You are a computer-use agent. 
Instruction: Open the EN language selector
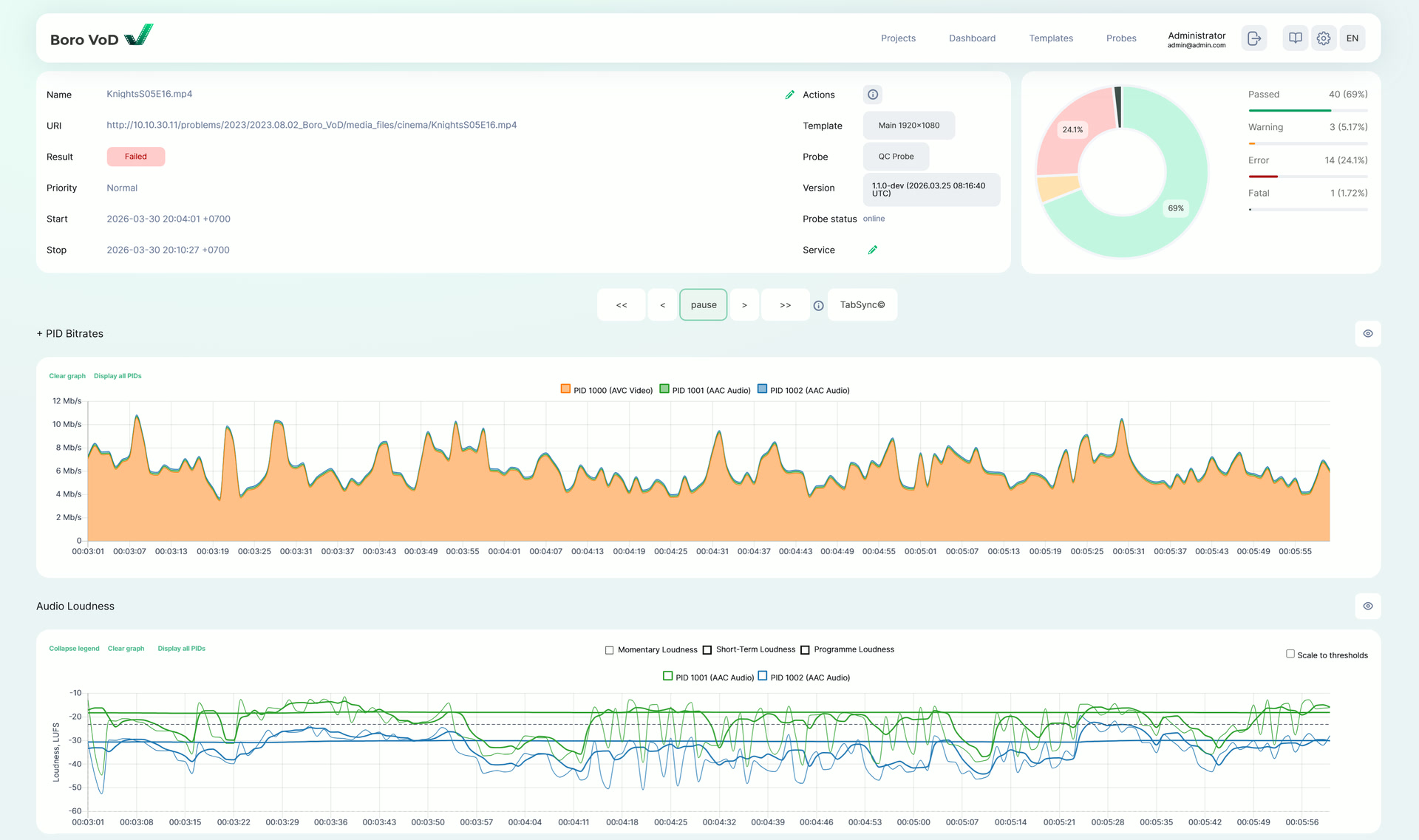point(1352,38)
